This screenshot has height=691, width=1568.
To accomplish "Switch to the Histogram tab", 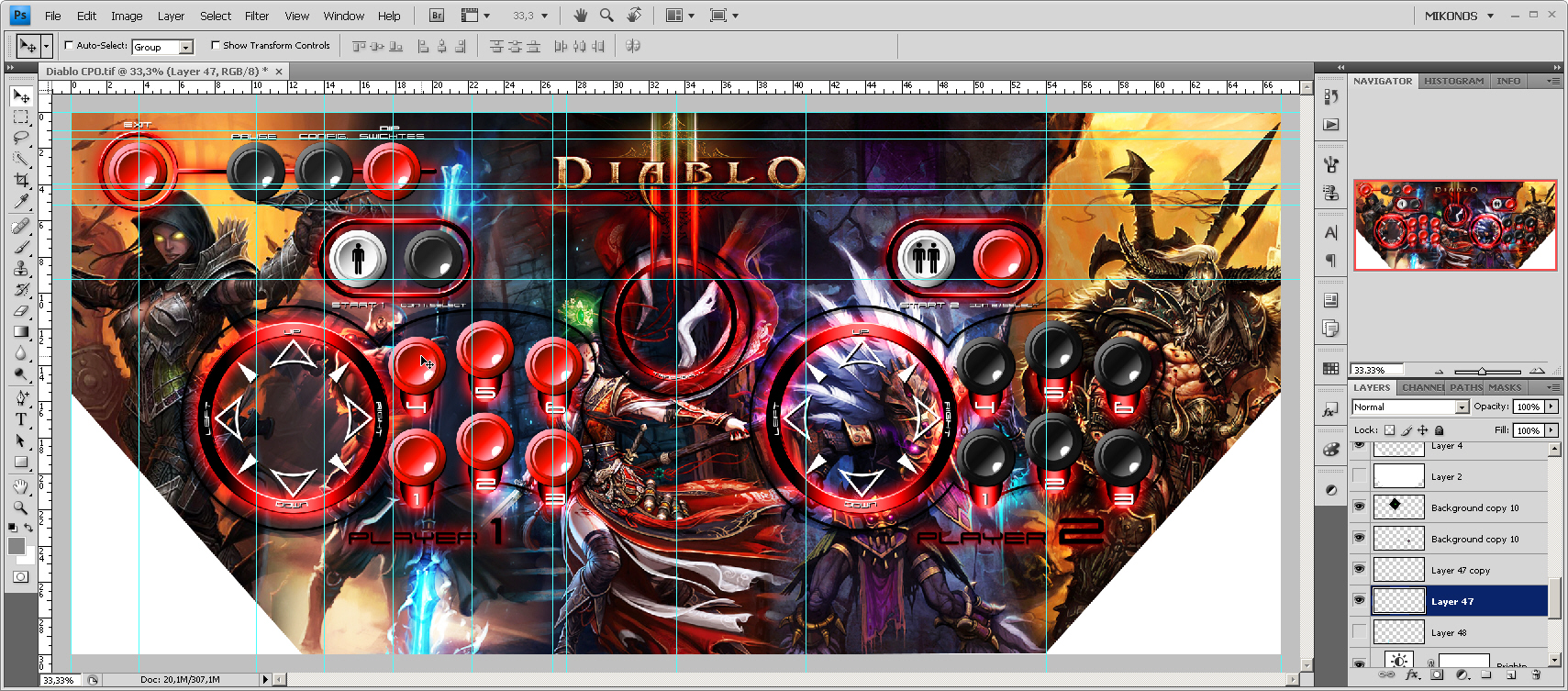I will click(1453, 81).
